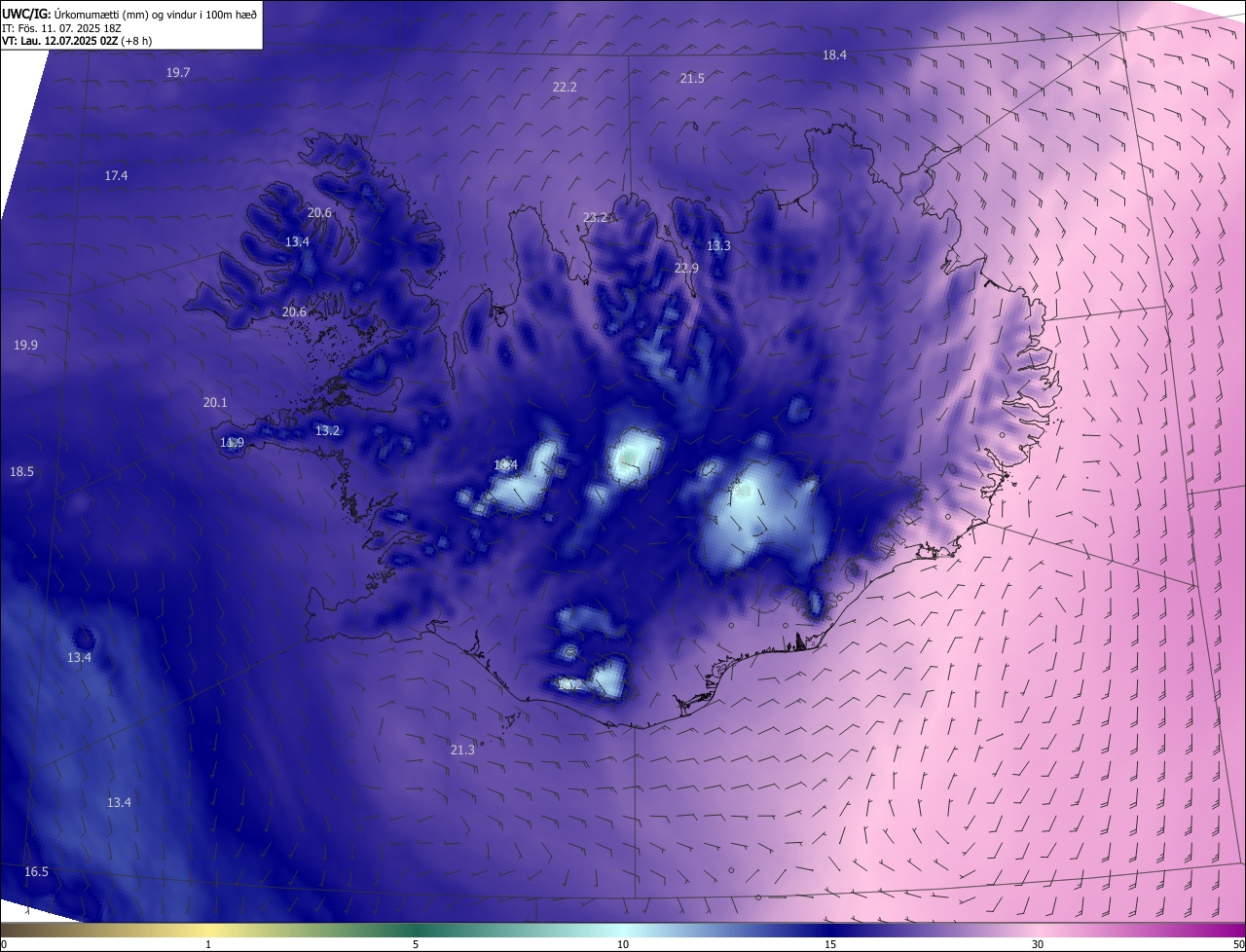1246x952 pixels.
Task: Click the 'IT: Fös. 11. 07. 2025 18Z' line
Action: pyautogui.click(x=60, y=28)
